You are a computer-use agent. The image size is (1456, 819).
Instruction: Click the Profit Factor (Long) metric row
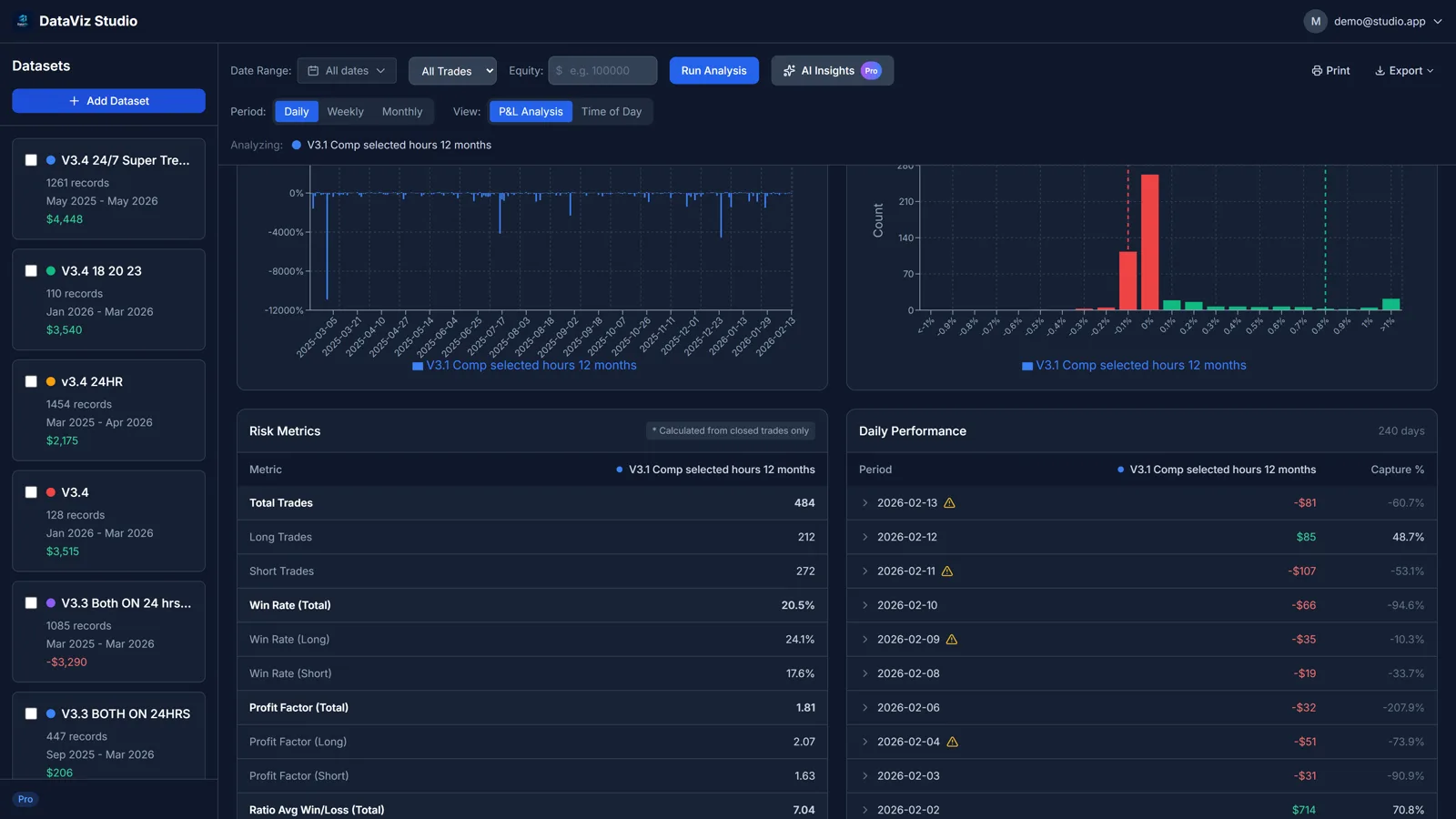[532, 742]
